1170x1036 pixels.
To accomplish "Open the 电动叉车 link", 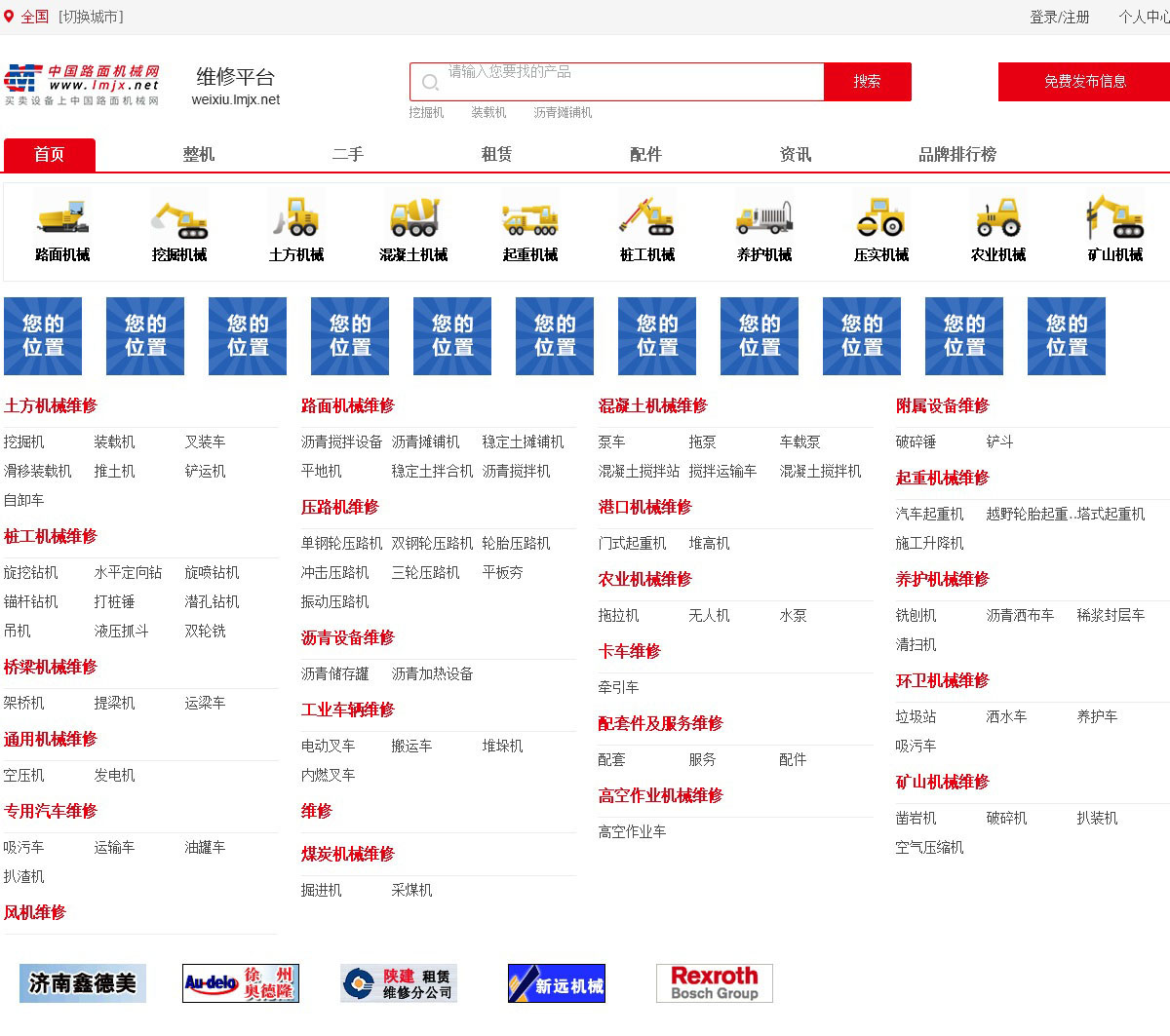I will (329, 747).
